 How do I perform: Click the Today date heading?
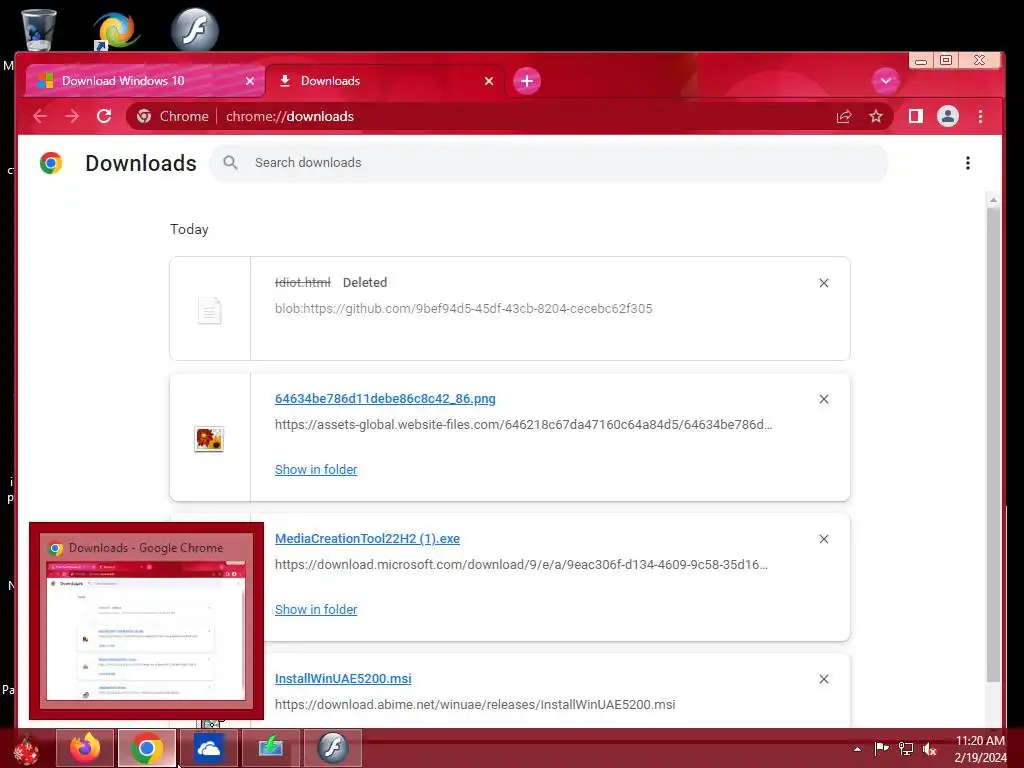point(189,229)
